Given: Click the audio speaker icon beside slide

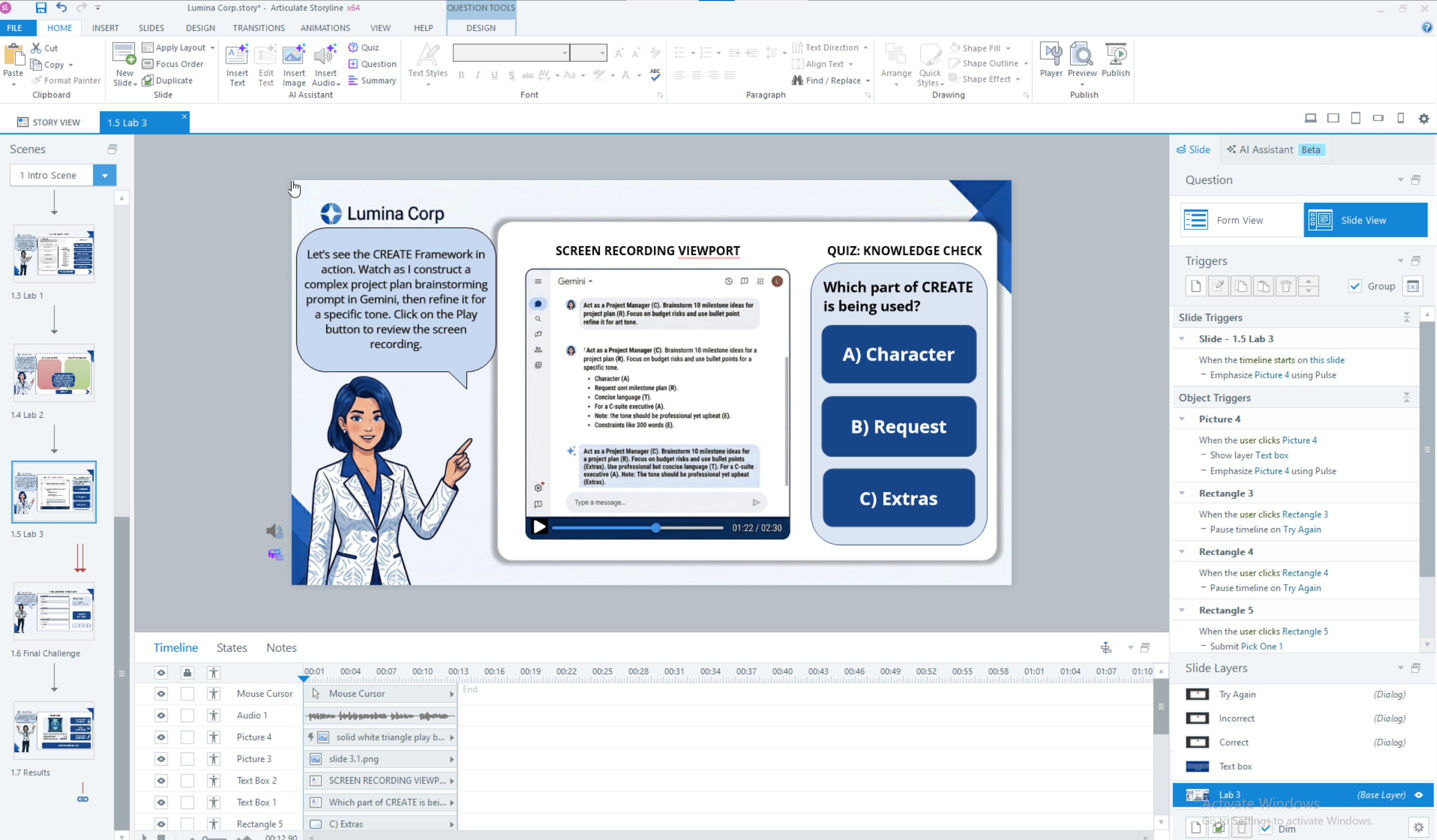Looking at the screenshot, I should coord(274,531).
